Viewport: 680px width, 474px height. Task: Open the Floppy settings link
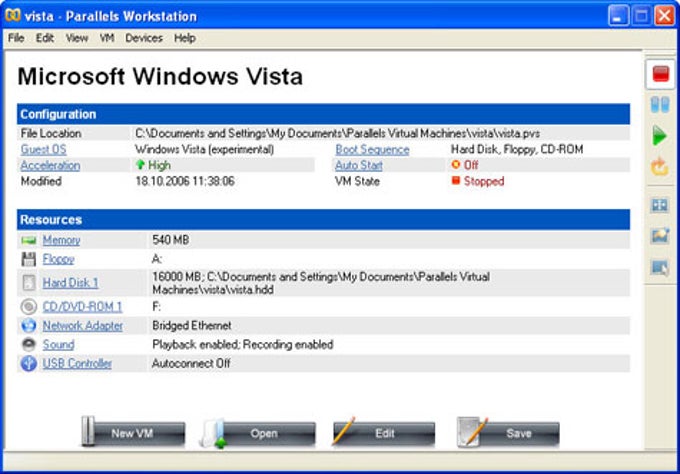tap(59, 259)
